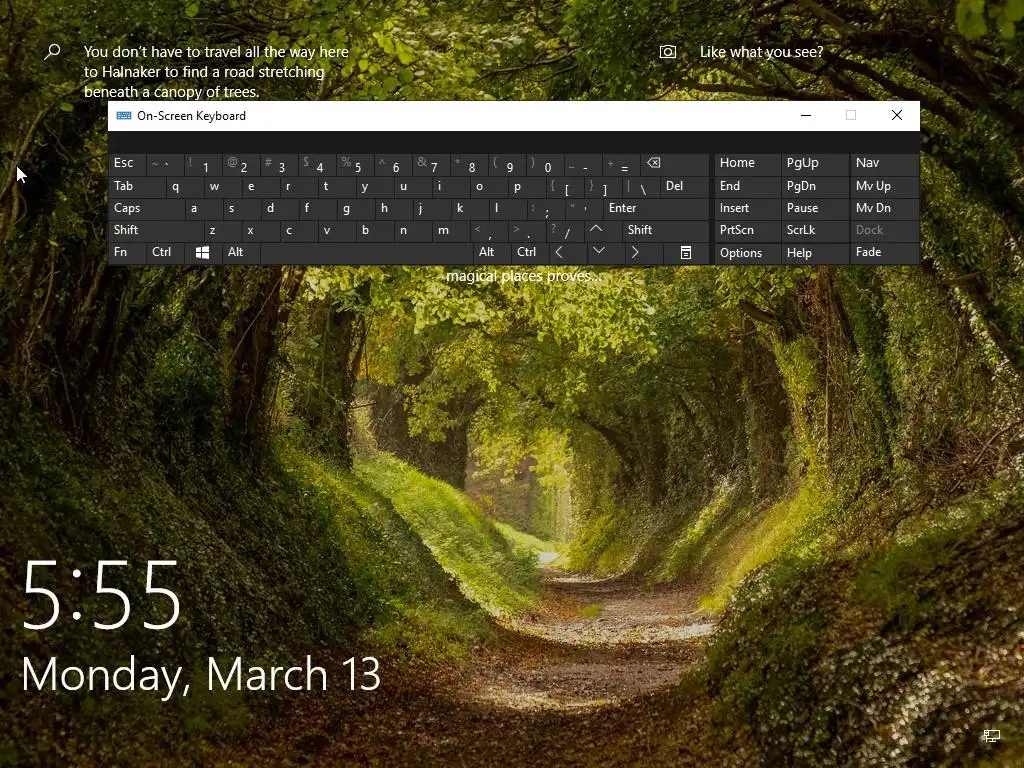Image resolution: width=1024 pixels, height=768 pixels.
Task: Click the a key
Action: [202, 208]
